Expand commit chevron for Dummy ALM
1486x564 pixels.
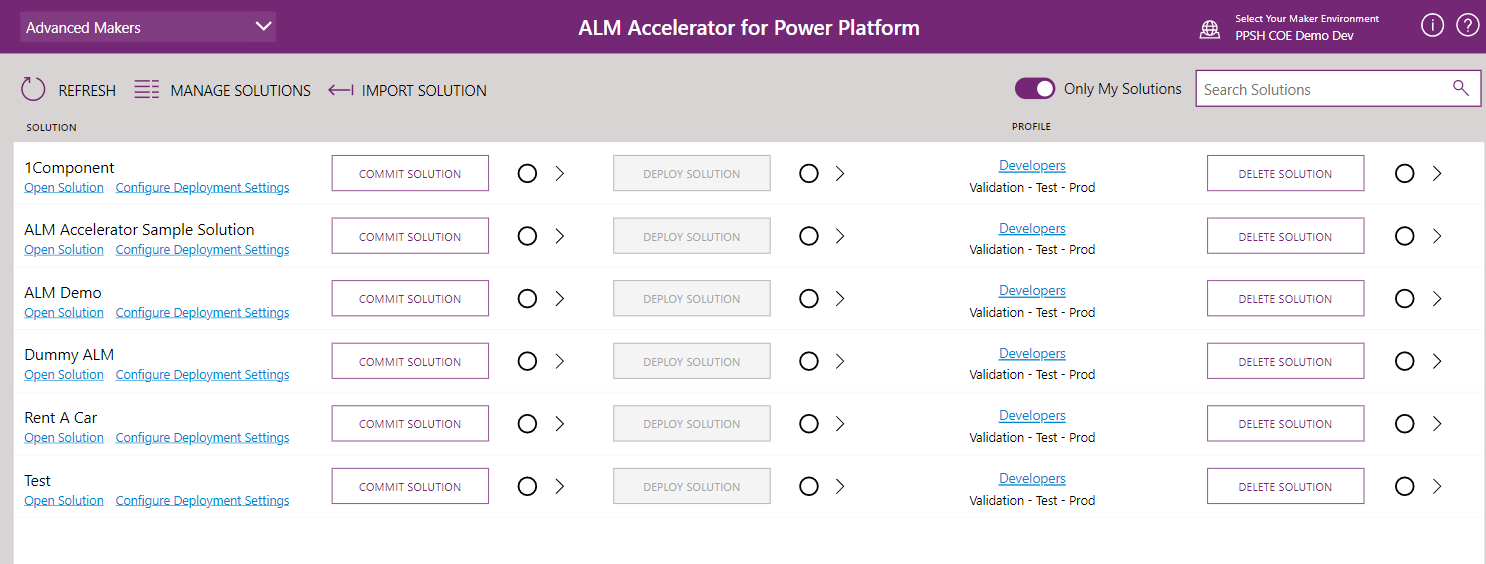click(560, 361)
